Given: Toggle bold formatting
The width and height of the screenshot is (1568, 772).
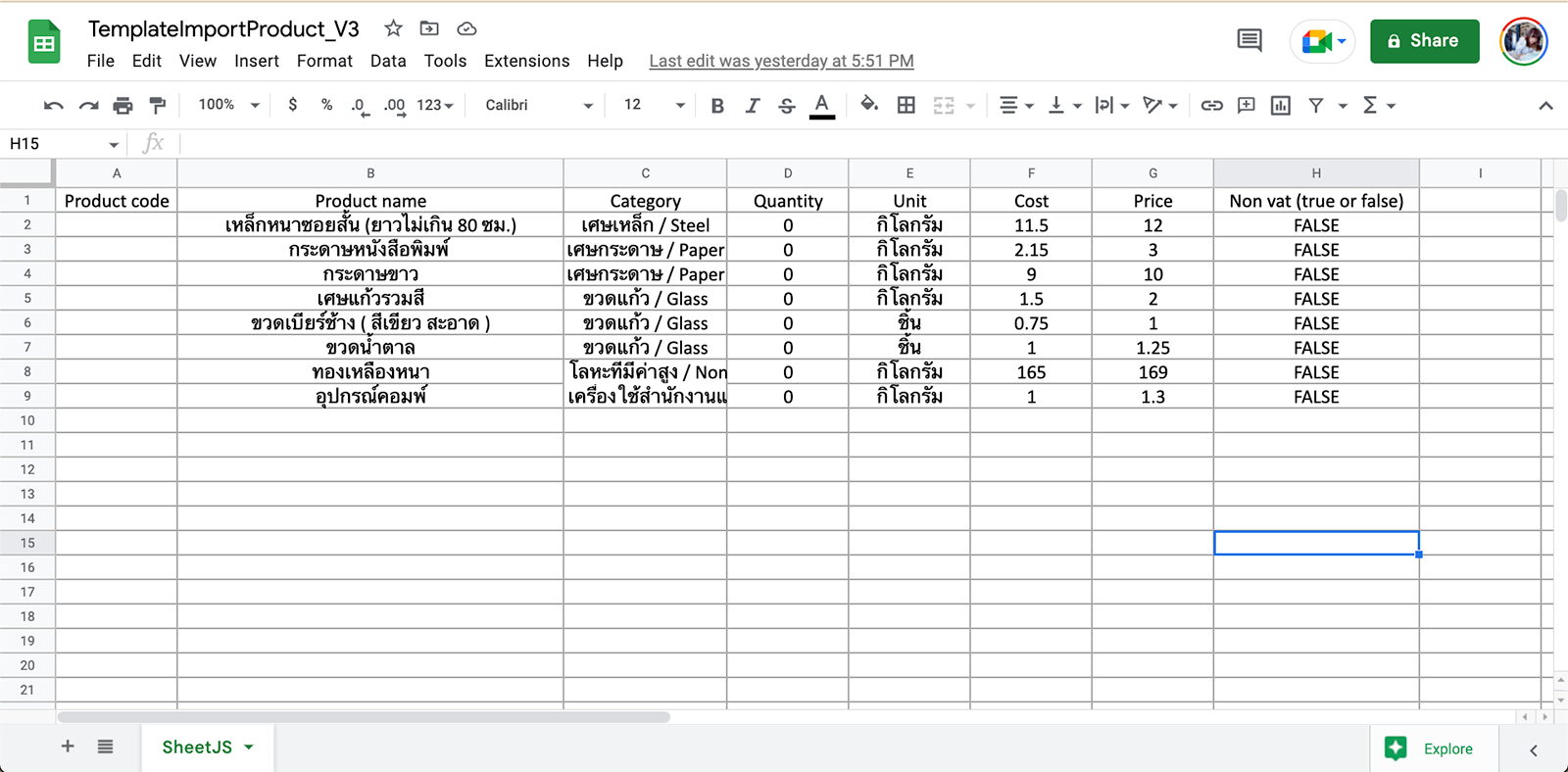Looking at the screenshot, I should click(x=717, y=106).
